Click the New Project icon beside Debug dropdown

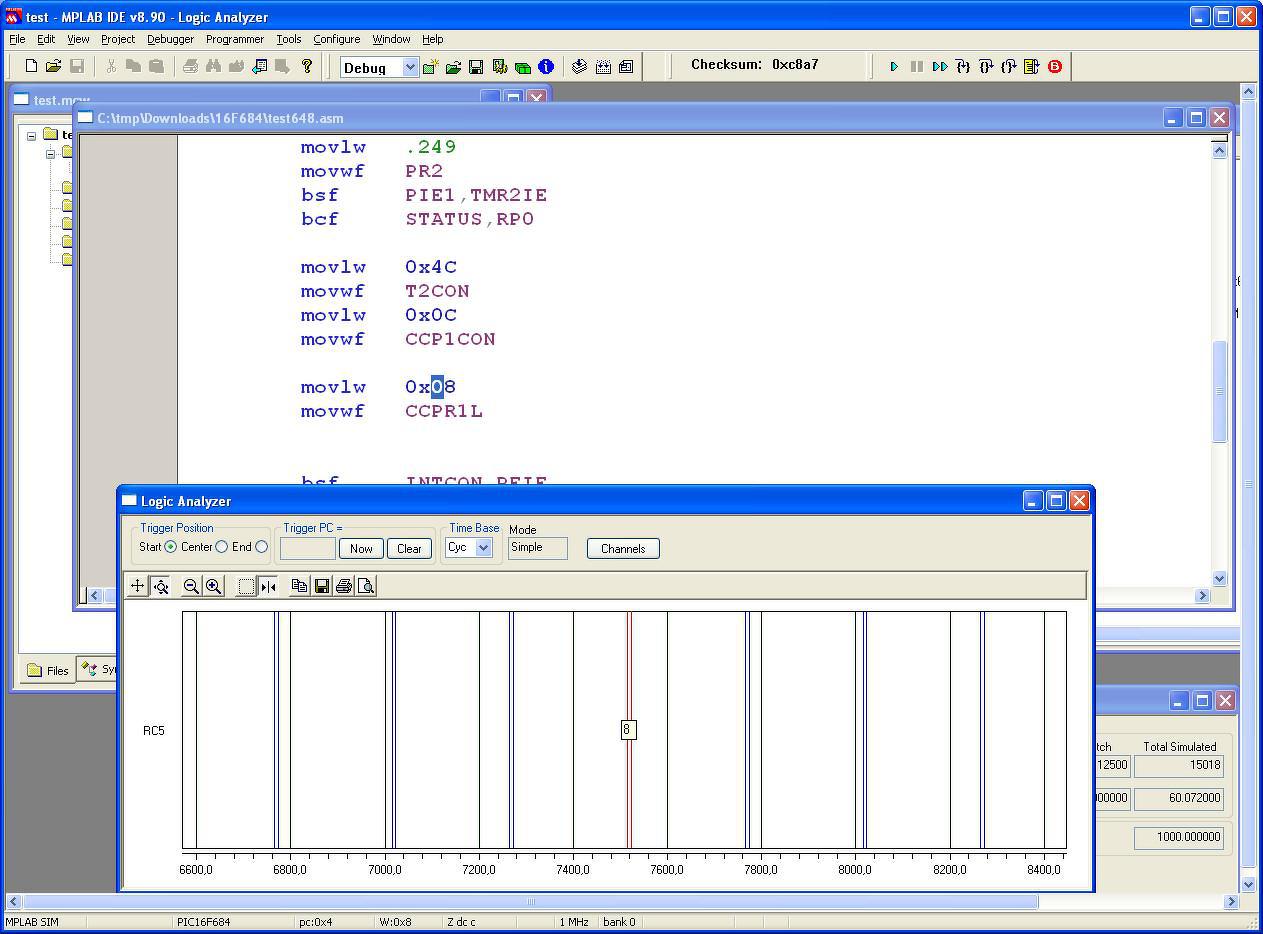430,67
